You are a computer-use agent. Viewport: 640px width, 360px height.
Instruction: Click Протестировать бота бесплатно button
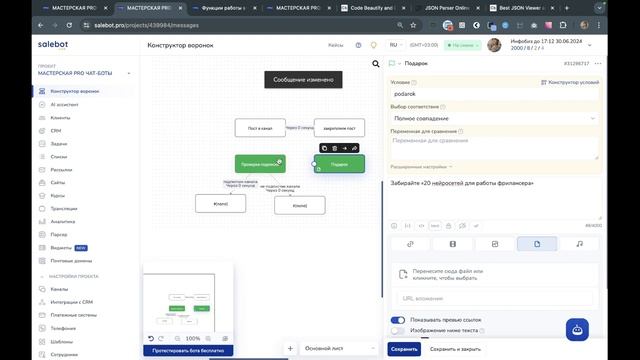coord(188,351)
